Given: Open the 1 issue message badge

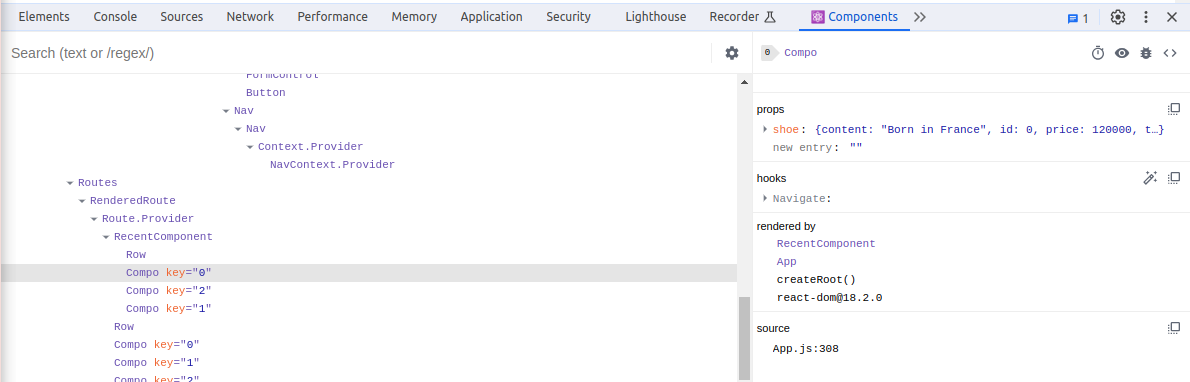Looking at the screenshot, I should (1078, 18).
